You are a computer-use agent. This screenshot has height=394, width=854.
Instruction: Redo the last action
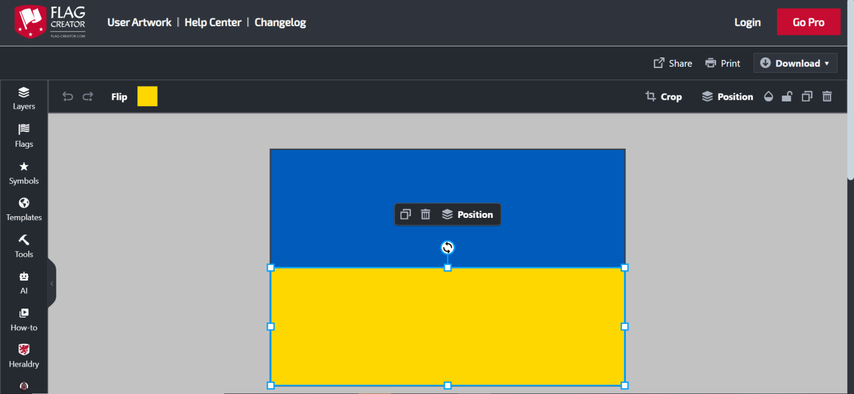(x=88, y=96)
